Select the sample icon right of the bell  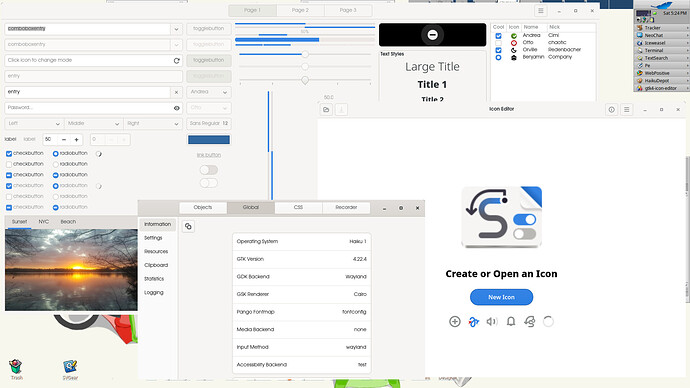point(529,322)
